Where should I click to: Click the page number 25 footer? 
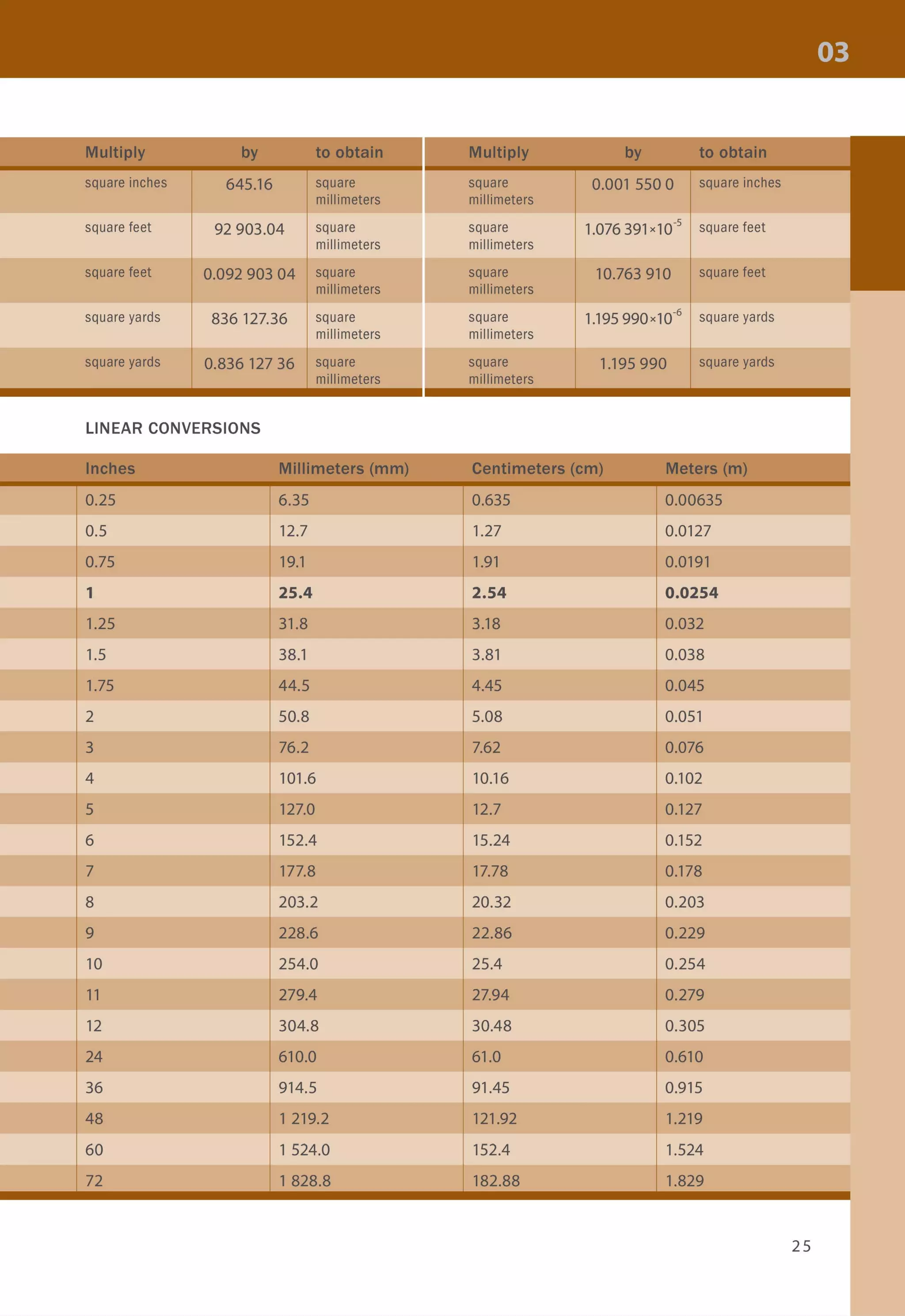801,1246
